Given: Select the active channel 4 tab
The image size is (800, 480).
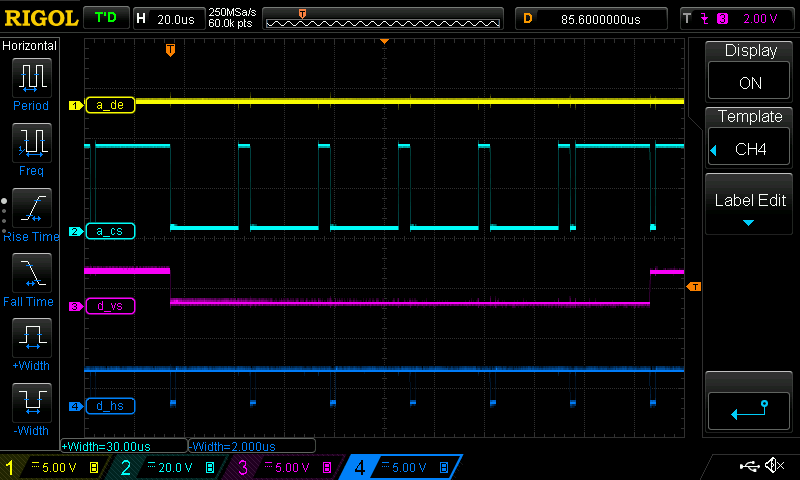Looking at the screenshot, I should [400, 467].
